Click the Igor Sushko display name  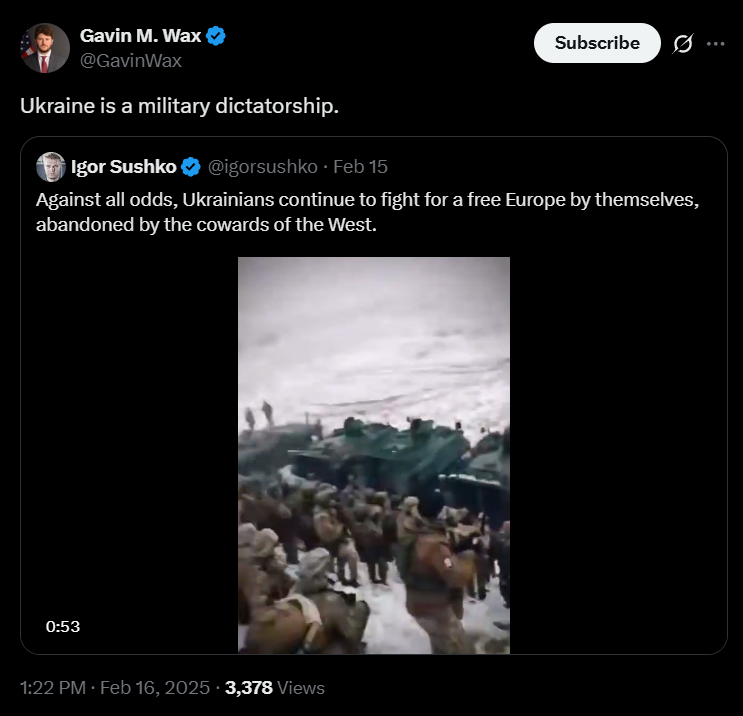(x=124, y=166)
